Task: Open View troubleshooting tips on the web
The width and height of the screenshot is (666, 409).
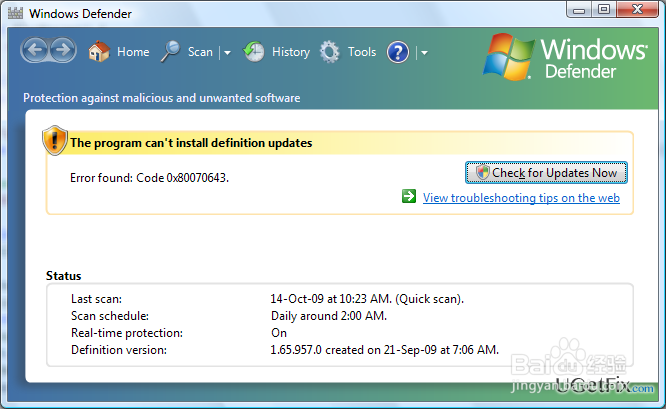Action: 521,198
